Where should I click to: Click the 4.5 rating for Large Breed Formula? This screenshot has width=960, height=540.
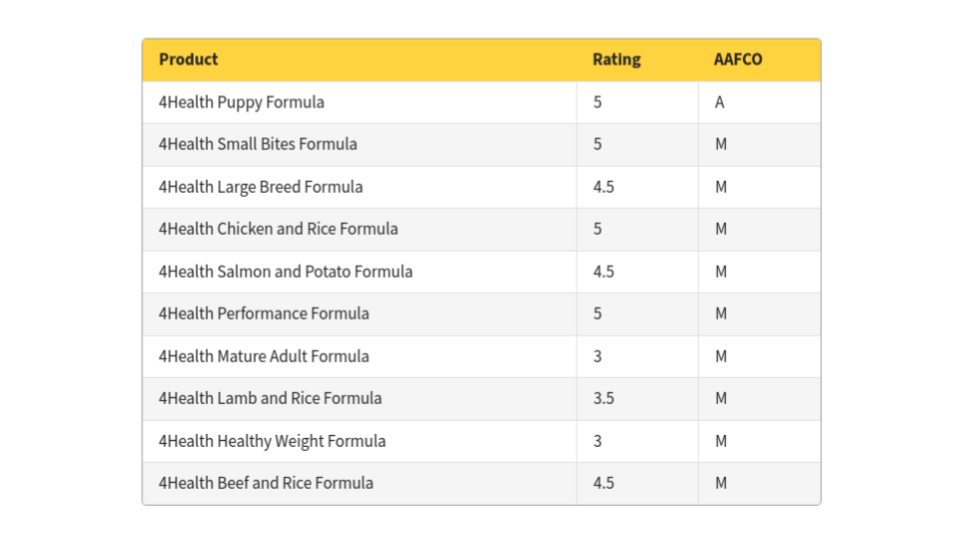[x=603, y=187]
